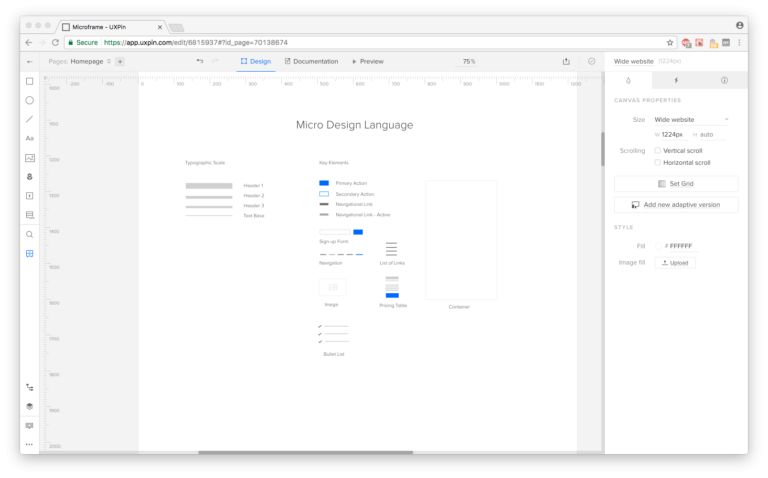The width and height of the screenshot is (768, 478).
Task: Click the Set Grid button
Action: (676, 184)
